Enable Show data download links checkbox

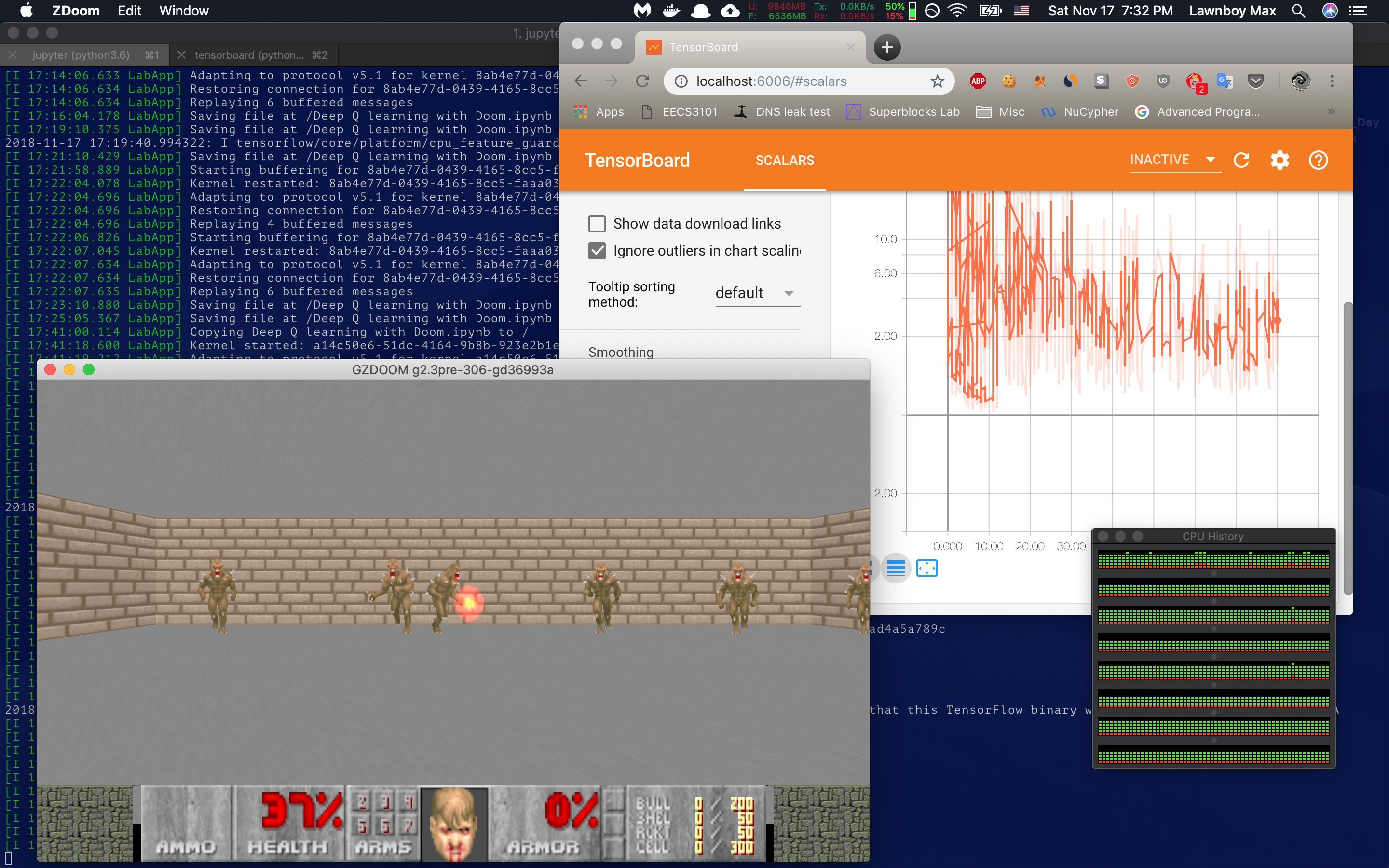pyautogui.click(x=597, y=223)
